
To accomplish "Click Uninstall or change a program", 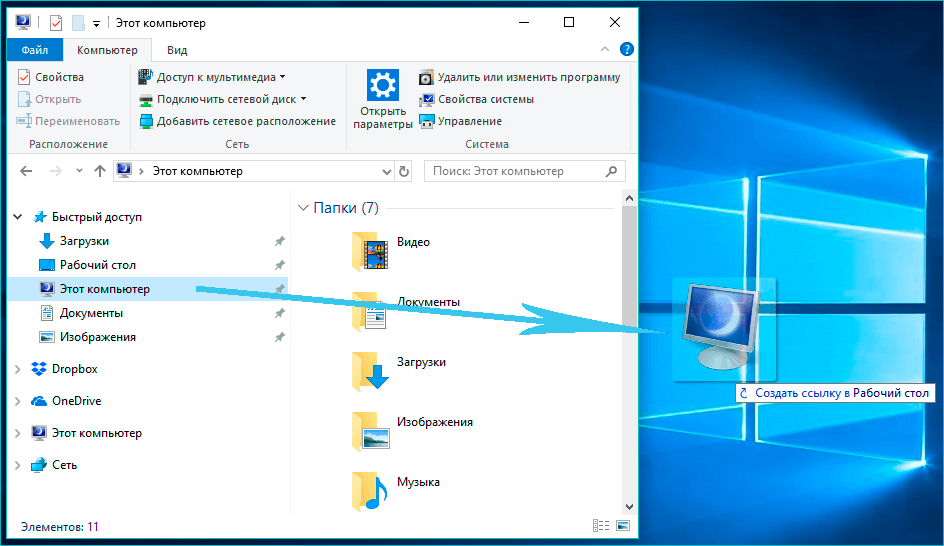I will pyautogui.click(x=528, y=77).
